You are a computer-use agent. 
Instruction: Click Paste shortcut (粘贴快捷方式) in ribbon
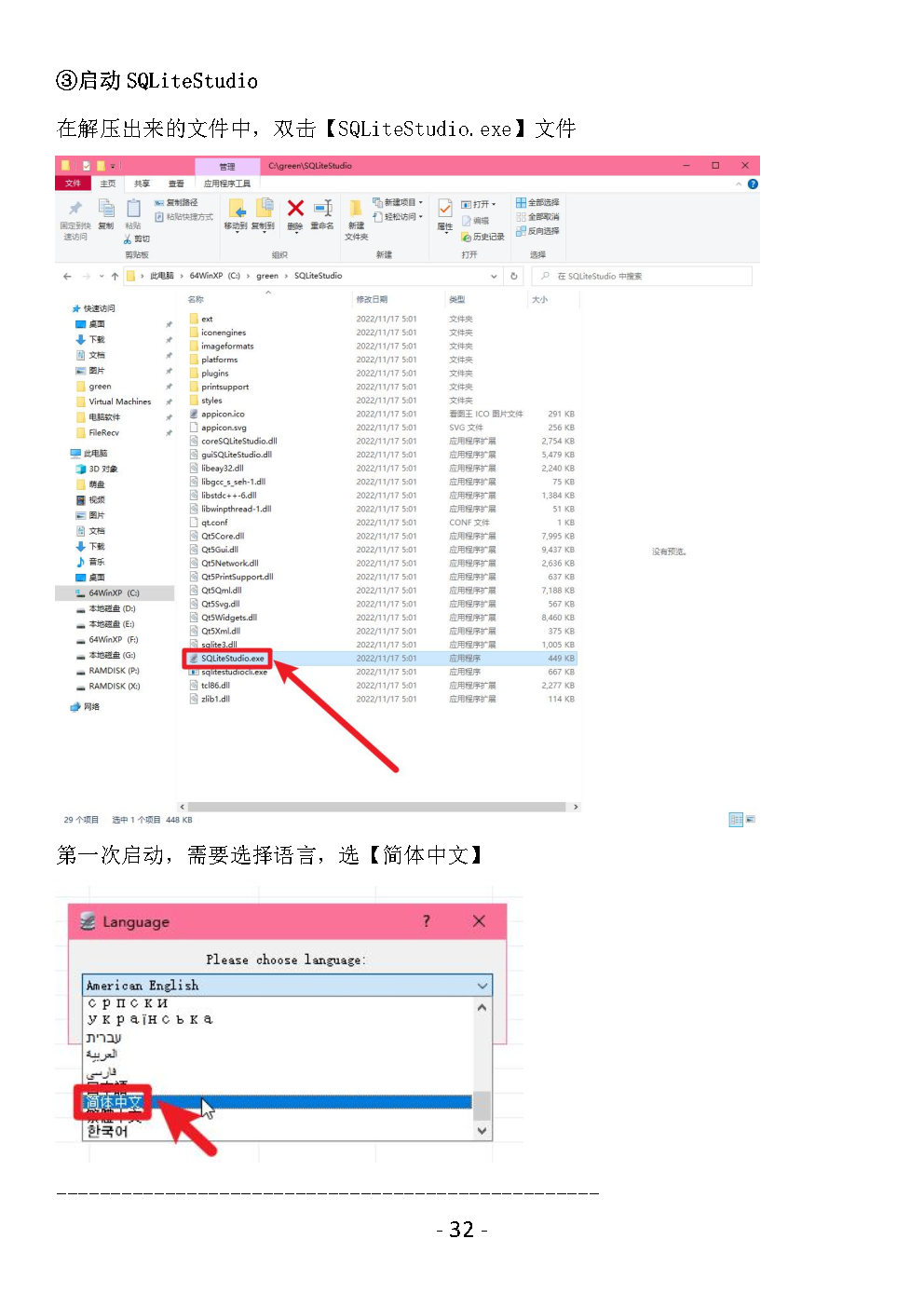pos(183,217)
